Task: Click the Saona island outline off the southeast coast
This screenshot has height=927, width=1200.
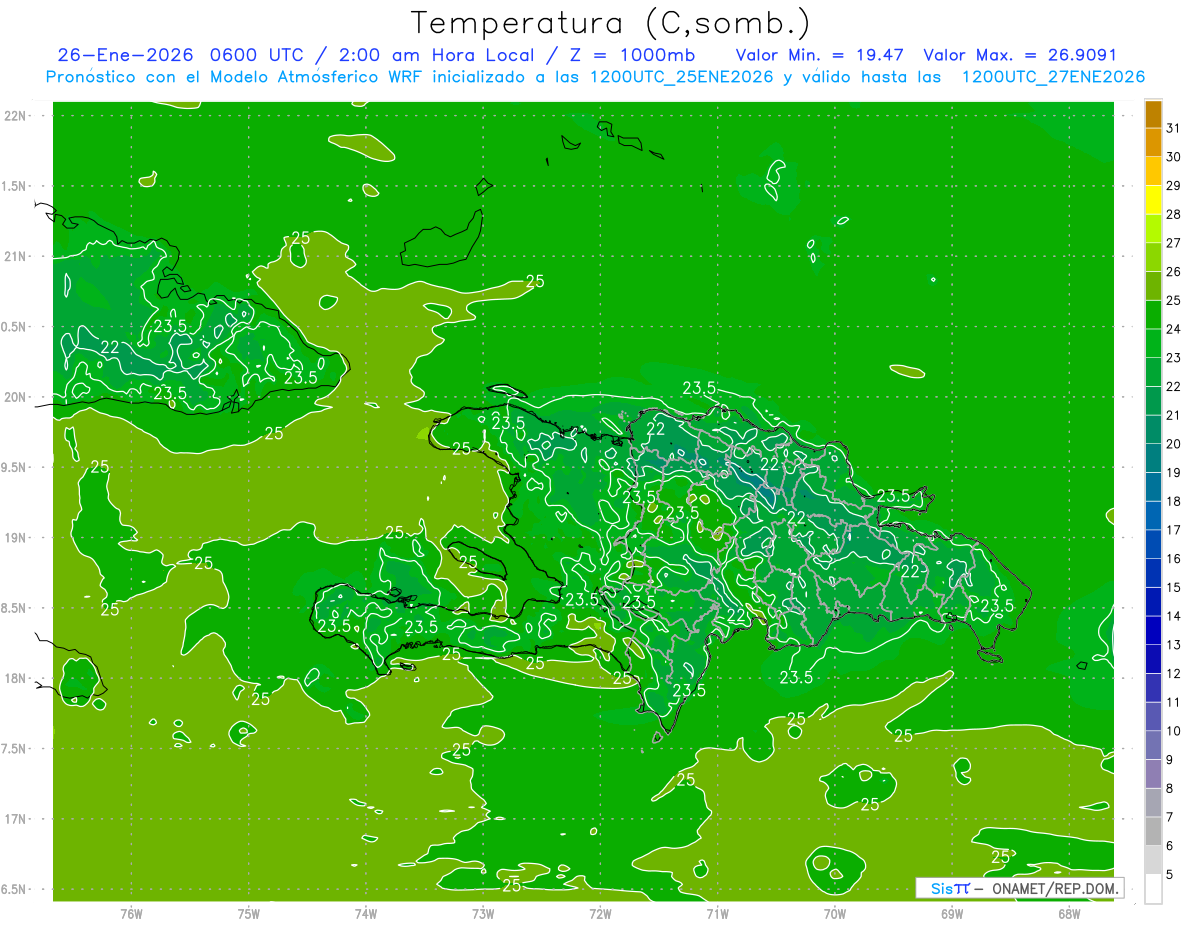Action: 990,655
